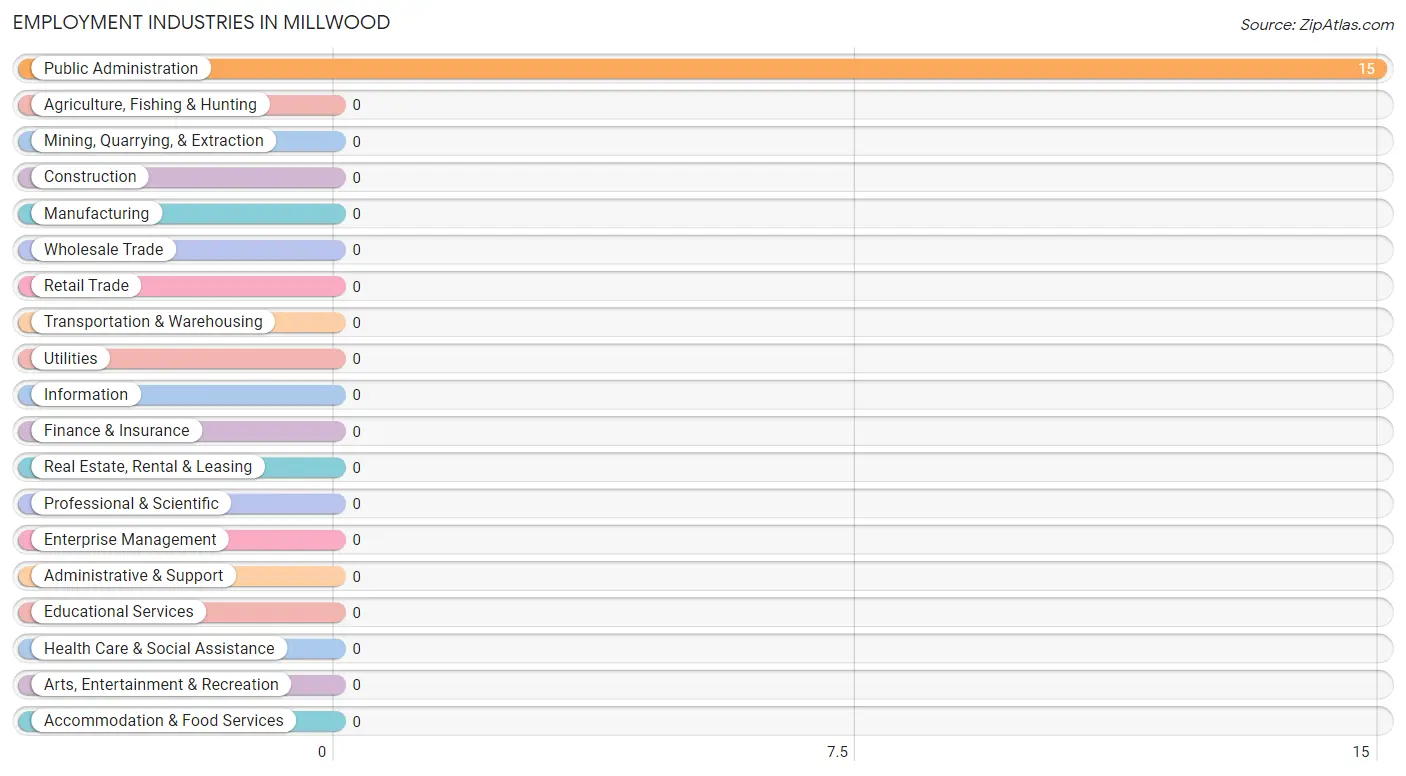Screen dimensions: 1406x776
Task: Click the Finance & Insurance label
Action: (x=116, y=430)
